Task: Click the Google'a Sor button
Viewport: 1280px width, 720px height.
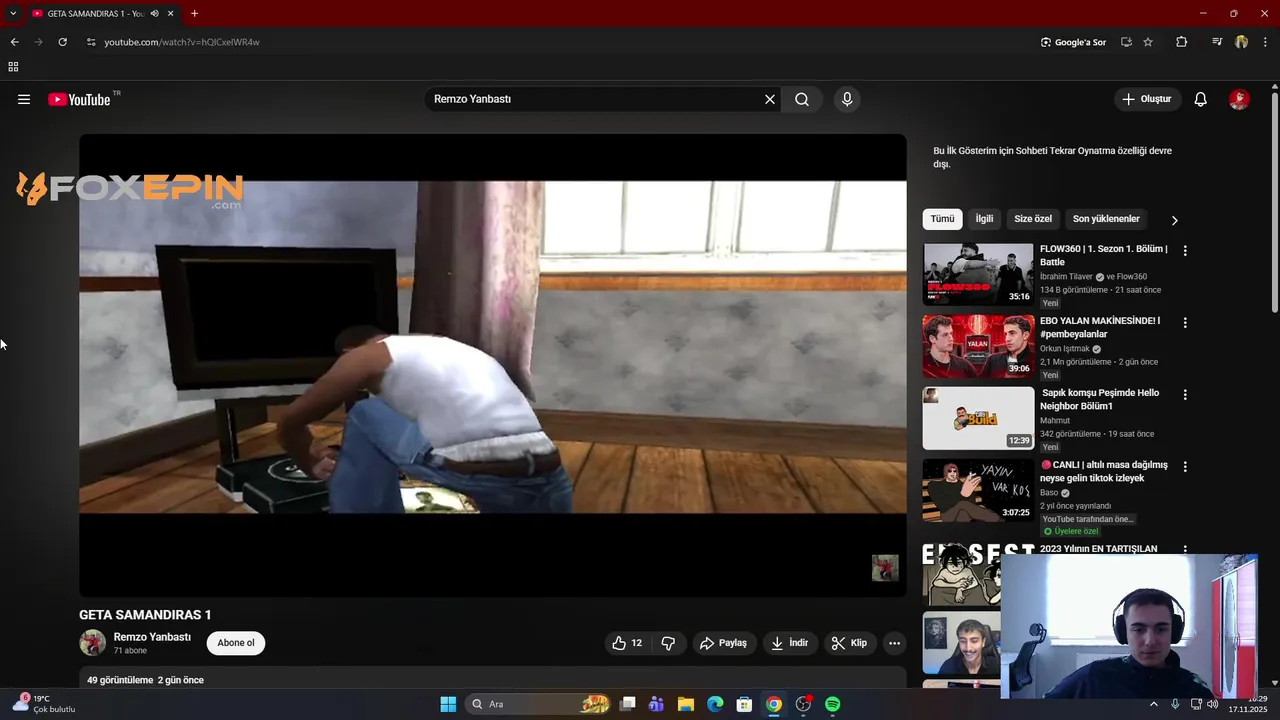Action: point(1073,42)
